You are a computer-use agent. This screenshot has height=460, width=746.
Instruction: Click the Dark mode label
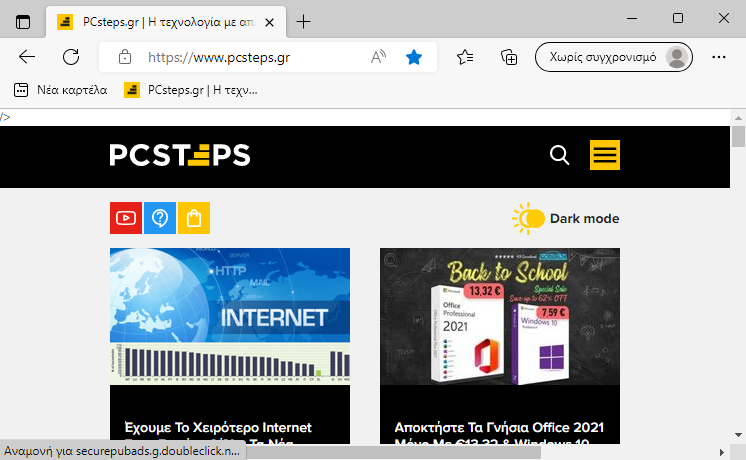[585, 218]
